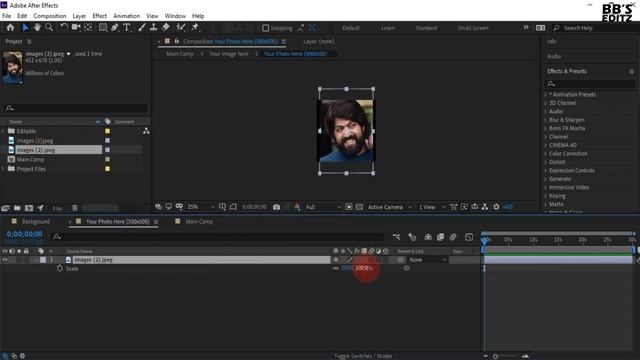This screenshot has width=640, height=360.
Task: Toggle the Snapping checkbox
Action: (265, 28)
